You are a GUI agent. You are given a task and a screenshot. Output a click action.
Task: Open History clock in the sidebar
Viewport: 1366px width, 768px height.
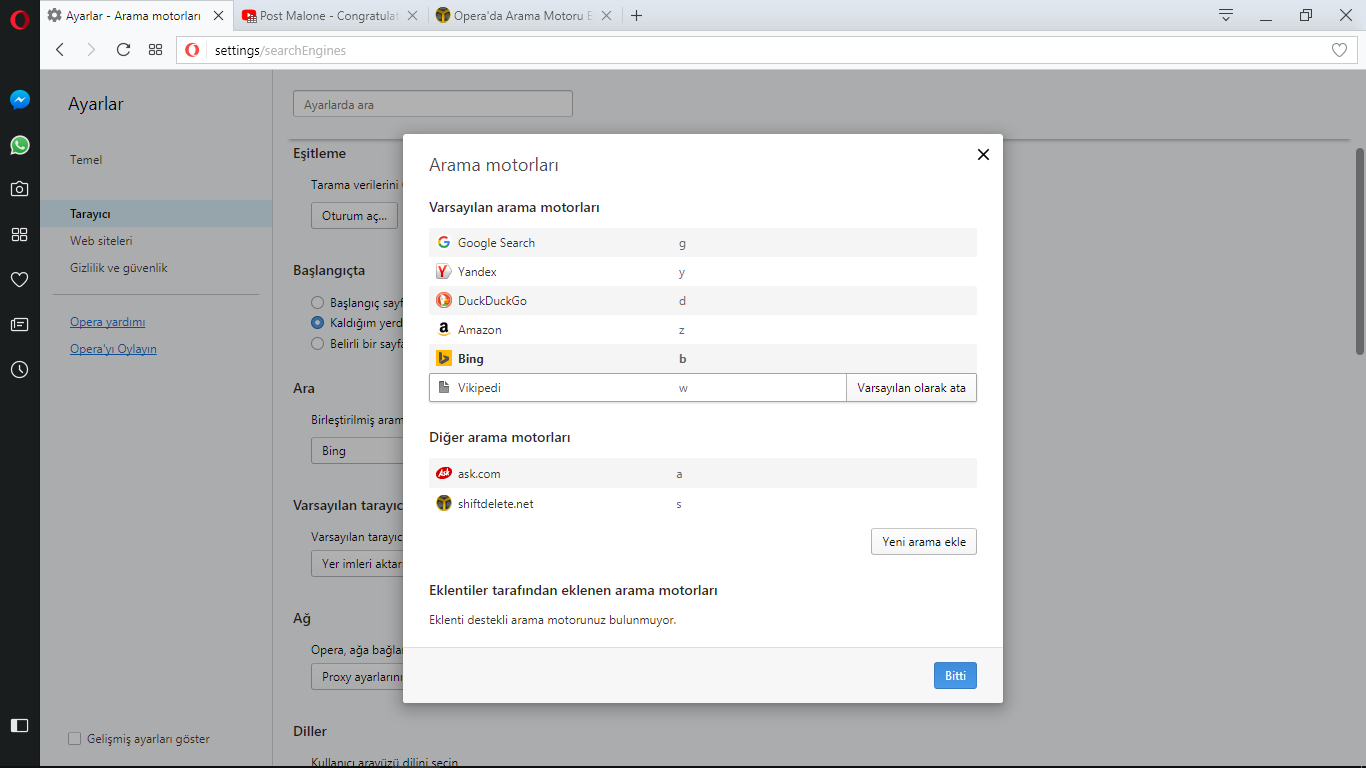(x=20, y=369)
